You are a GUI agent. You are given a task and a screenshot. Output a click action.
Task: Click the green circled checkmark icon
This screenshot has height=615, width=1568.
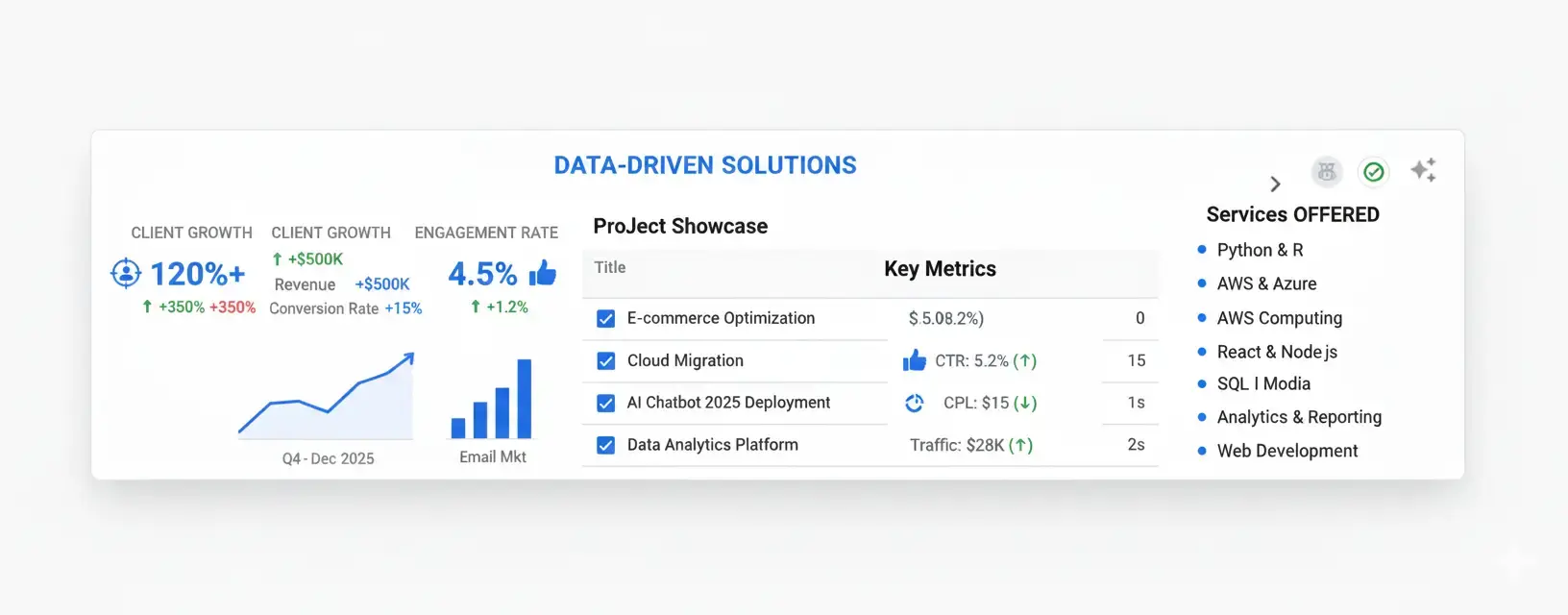click(1374, 172)
